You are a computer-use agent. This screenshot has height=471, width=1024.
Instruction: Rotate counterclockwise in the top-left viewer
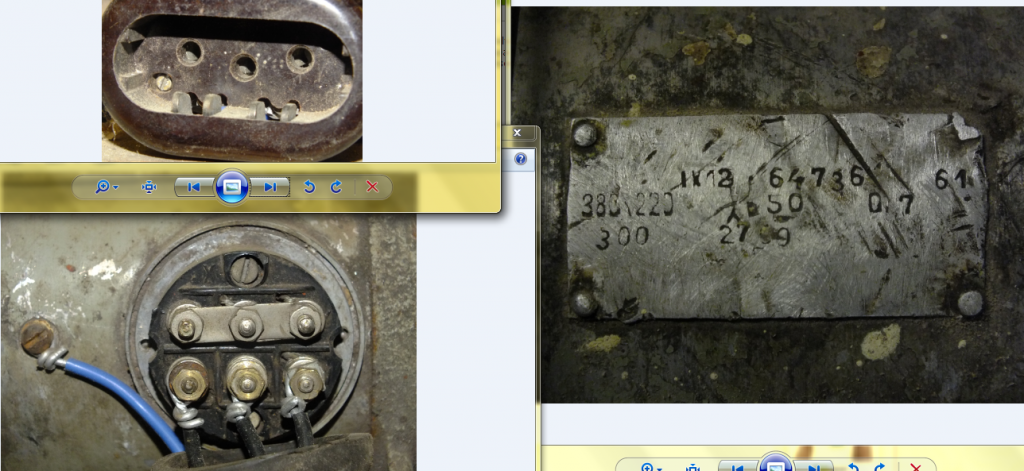click(x=310, y=187)
